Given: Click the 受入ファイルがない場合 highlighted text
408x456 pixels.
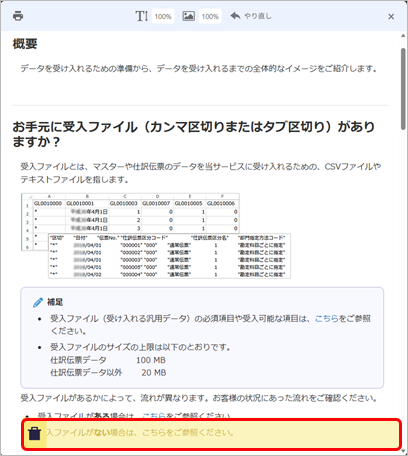Looking at the screenshot, I should (140, 433).
